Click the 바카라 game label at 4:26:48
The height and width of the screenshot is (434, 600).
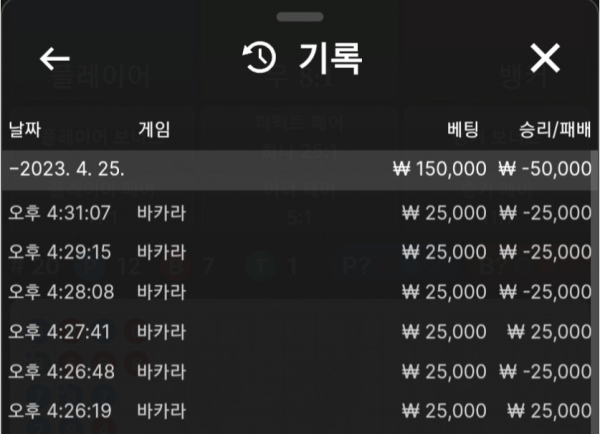(162, 371)
